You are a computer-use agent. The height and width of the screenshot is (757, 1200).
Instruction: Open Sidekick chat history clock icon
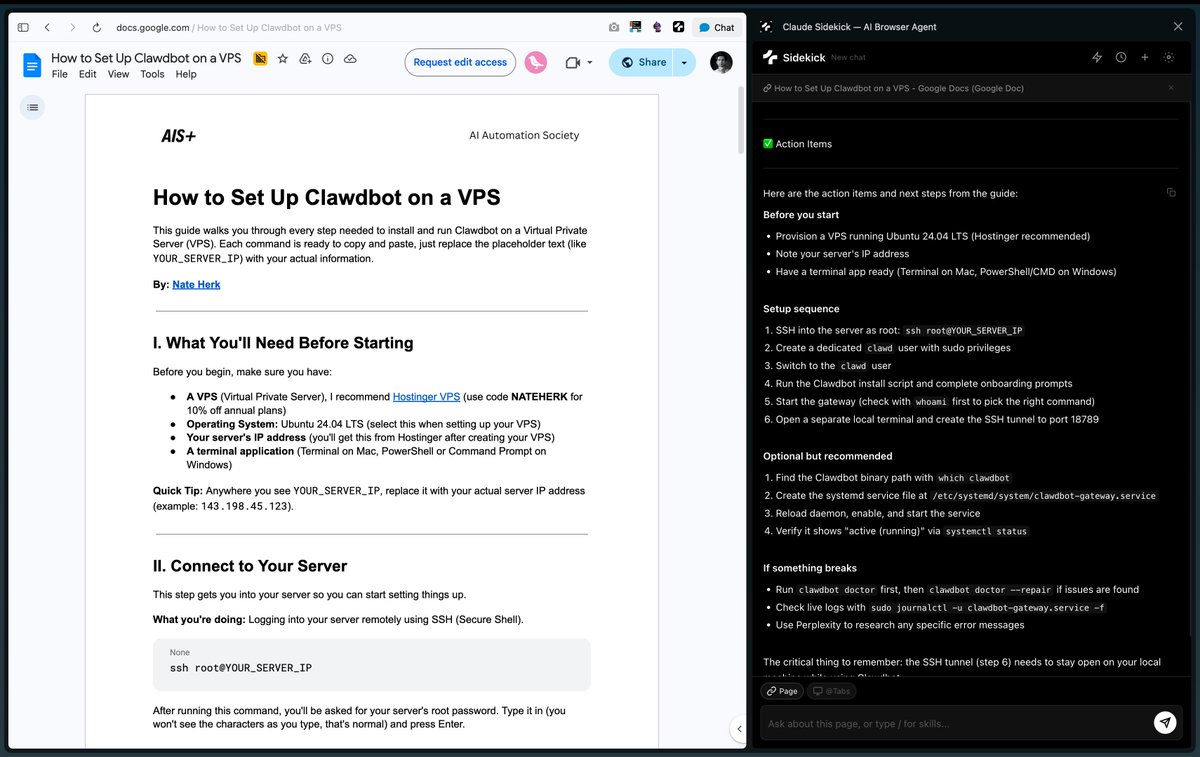pyautogui.click(x=1121, y=57)
